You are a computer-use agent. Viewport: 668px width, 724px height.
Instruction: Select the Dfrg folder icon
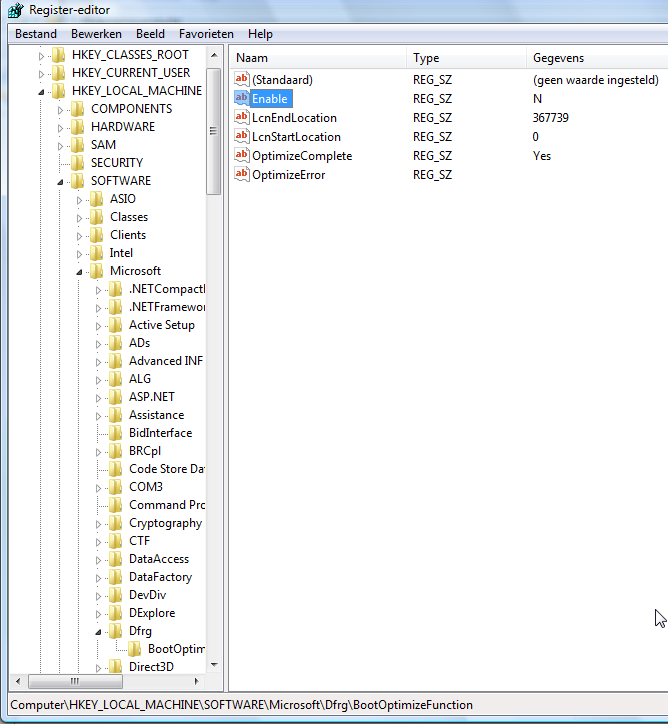point(115,631)
